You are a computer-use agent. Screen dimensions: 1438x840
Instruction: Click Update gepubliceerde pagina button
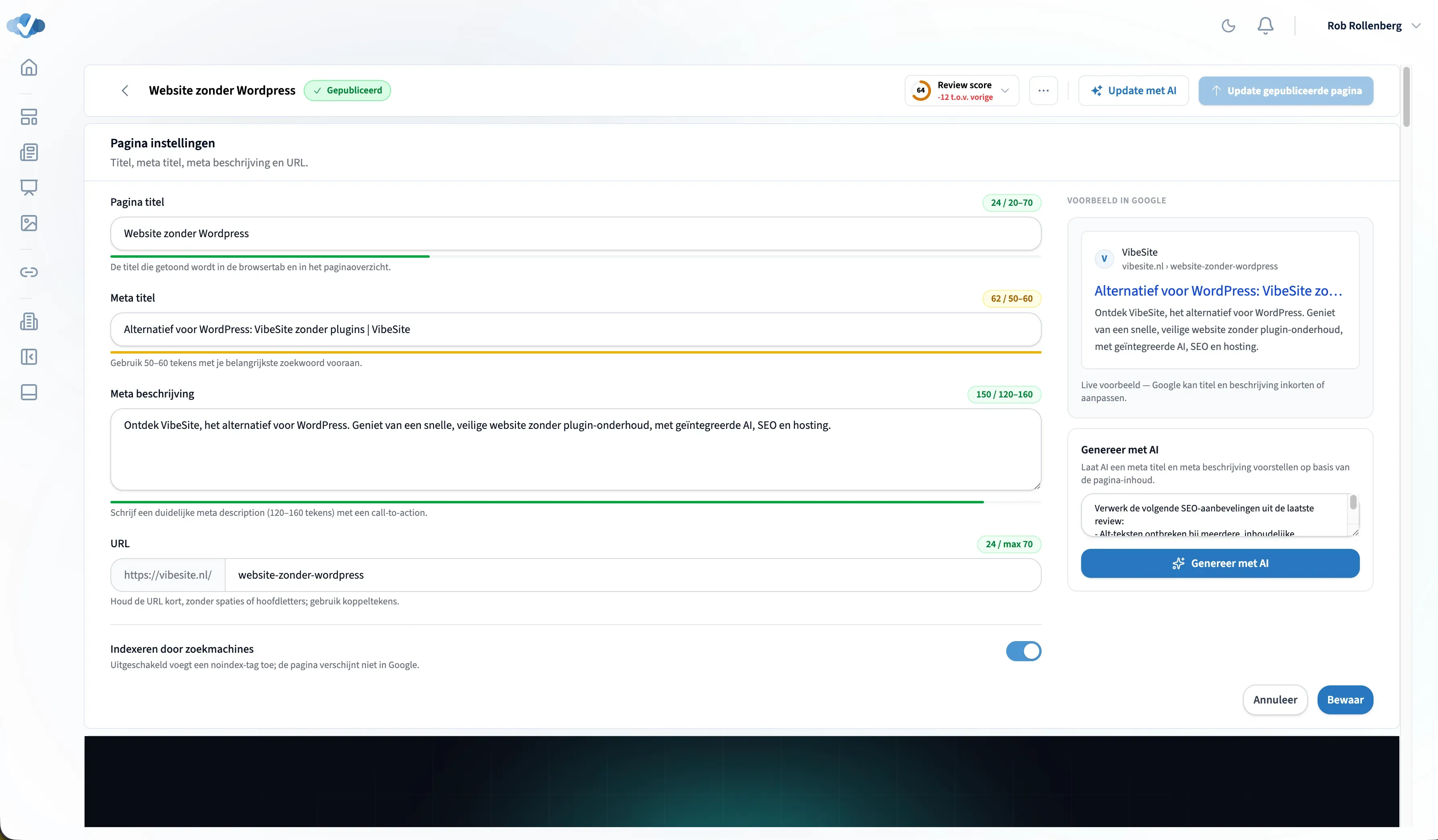[1286, 91]
